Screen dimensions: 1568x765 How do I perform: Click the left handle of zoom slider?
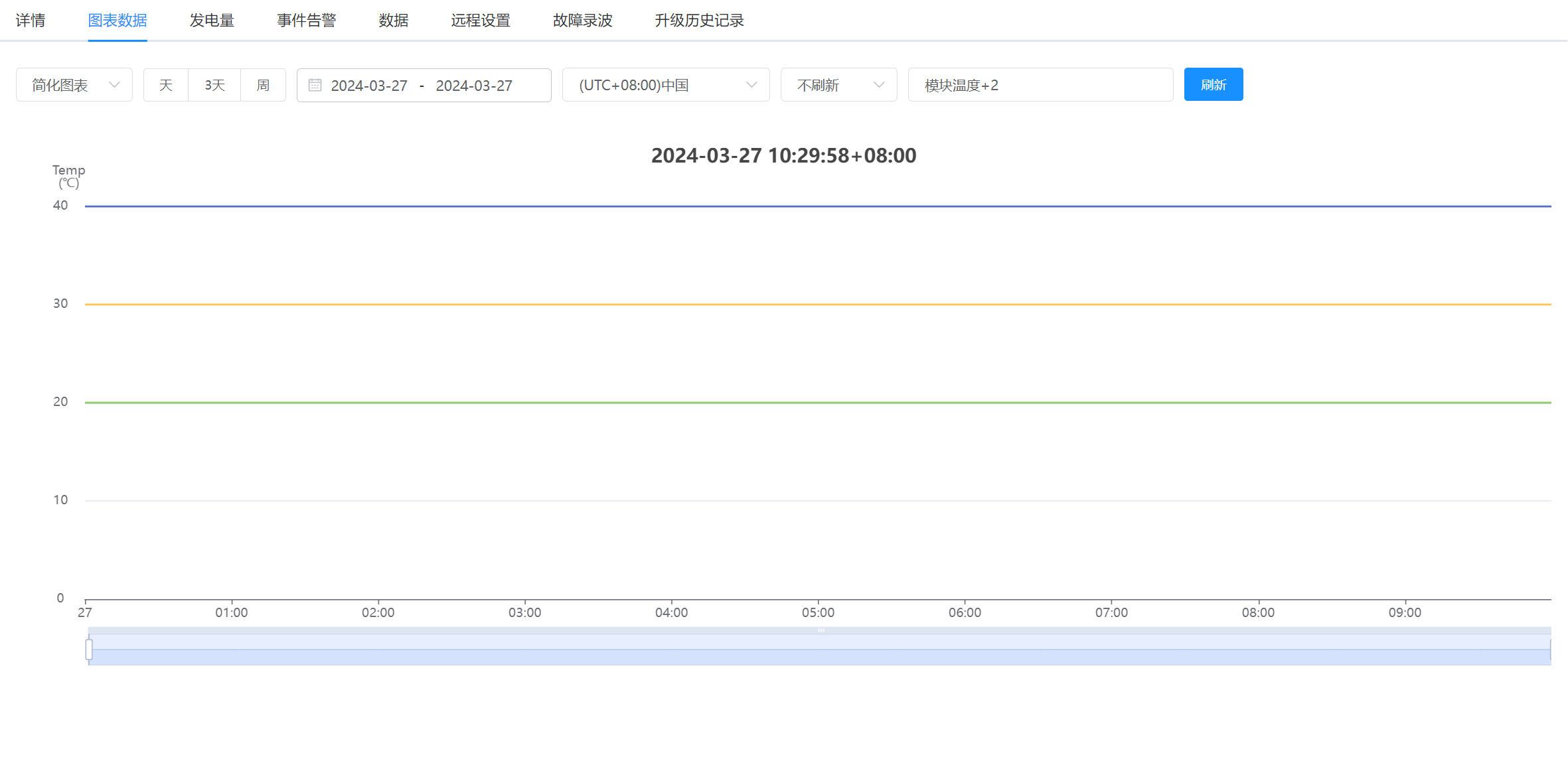[89, 650]
